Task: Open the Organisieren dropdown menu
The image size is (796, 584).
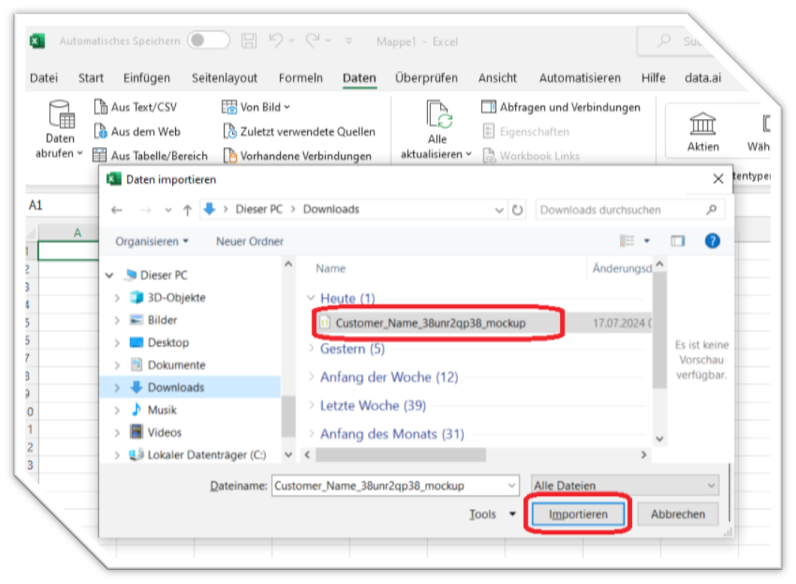Action: point(152,241)
